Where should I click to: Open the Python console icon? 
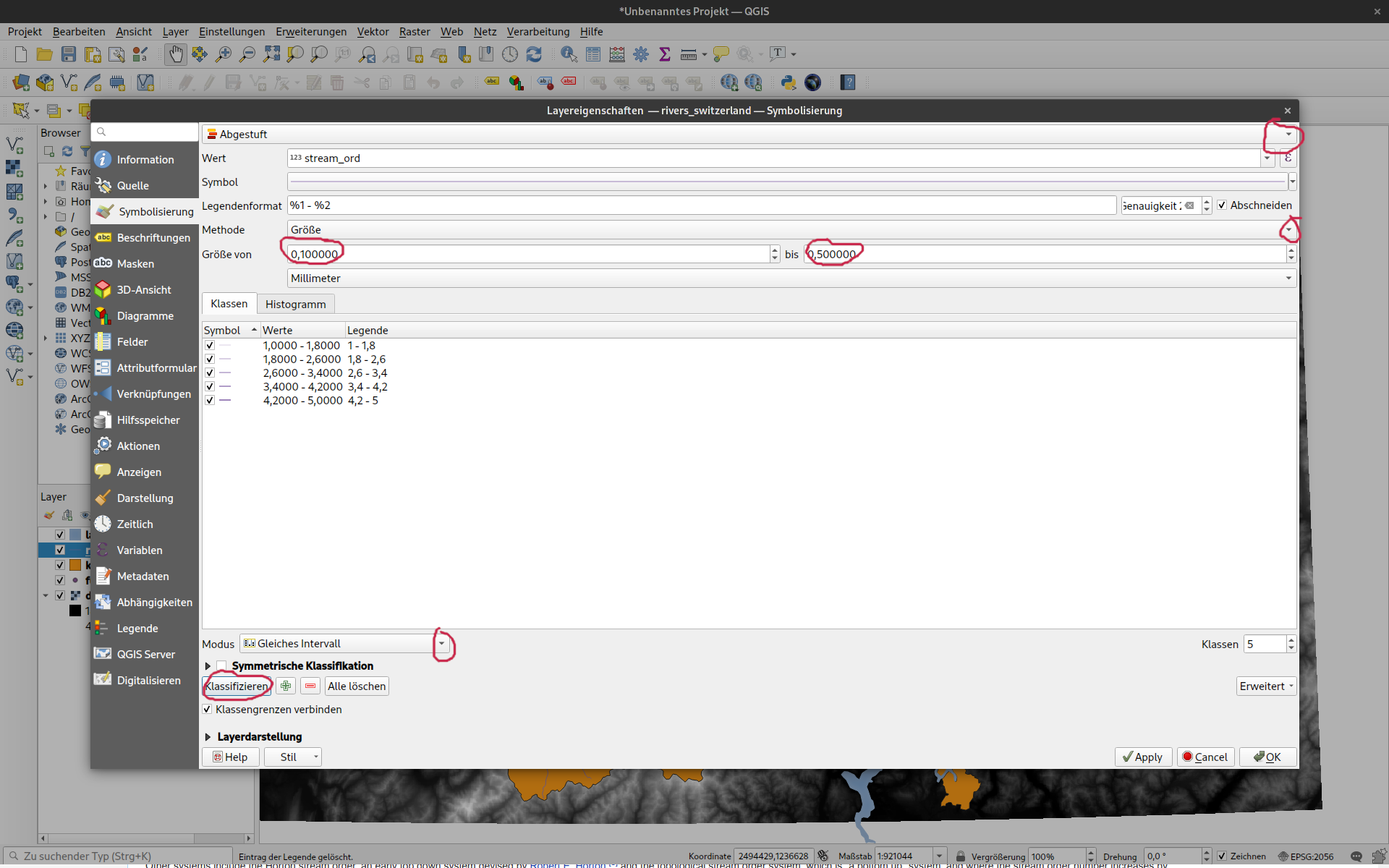[x=789, y=82]
